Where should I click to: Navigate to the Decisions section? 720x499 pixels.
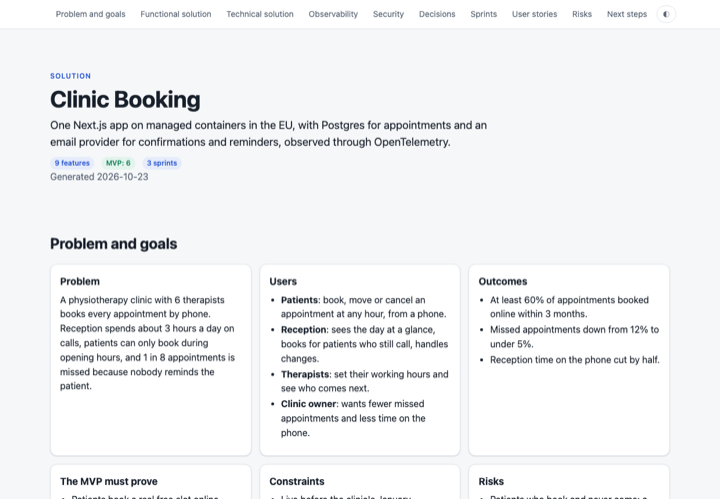click(x=437, y=14)
